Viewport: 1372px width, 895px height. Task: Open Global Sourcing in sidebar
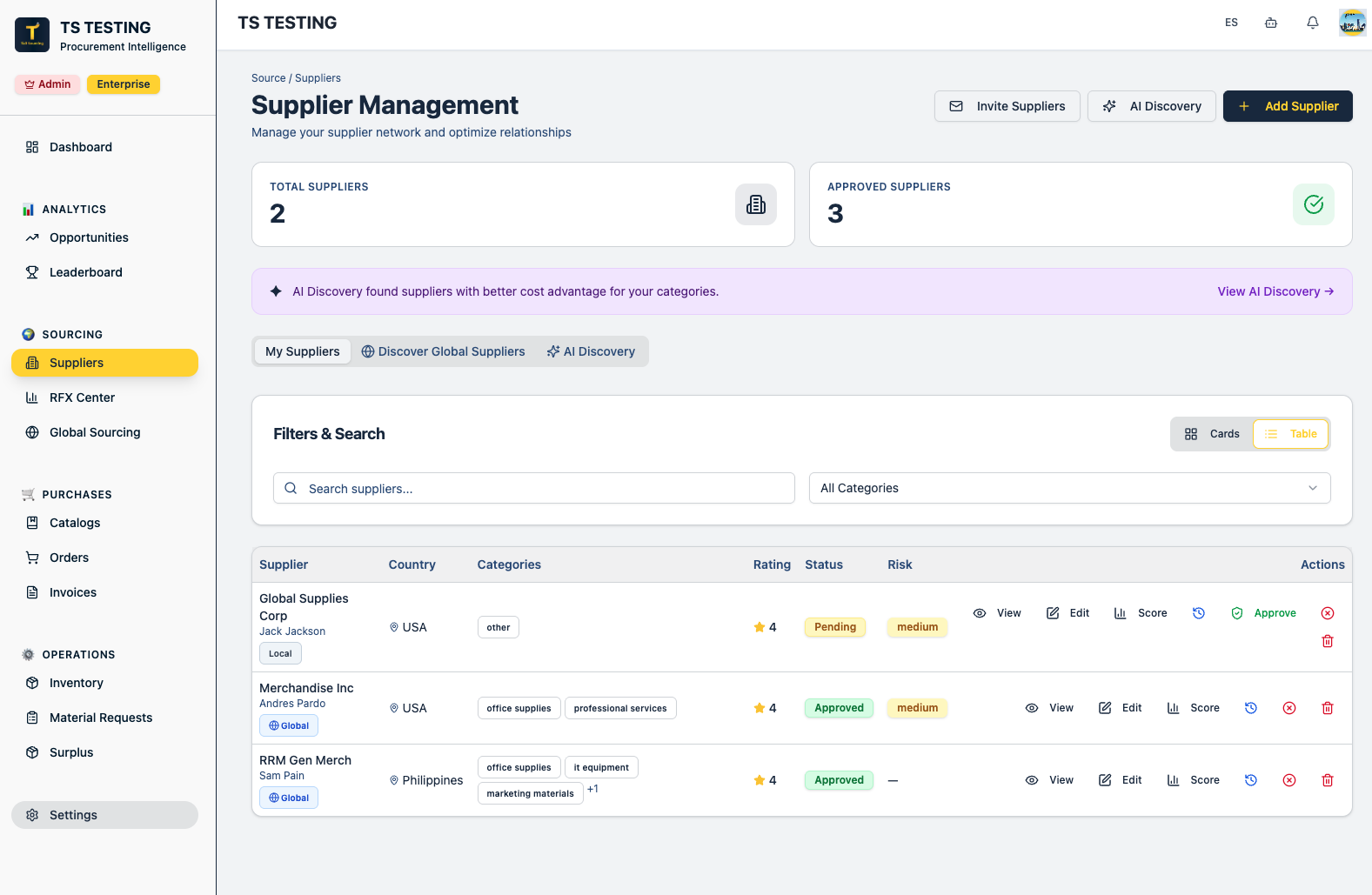104,432
